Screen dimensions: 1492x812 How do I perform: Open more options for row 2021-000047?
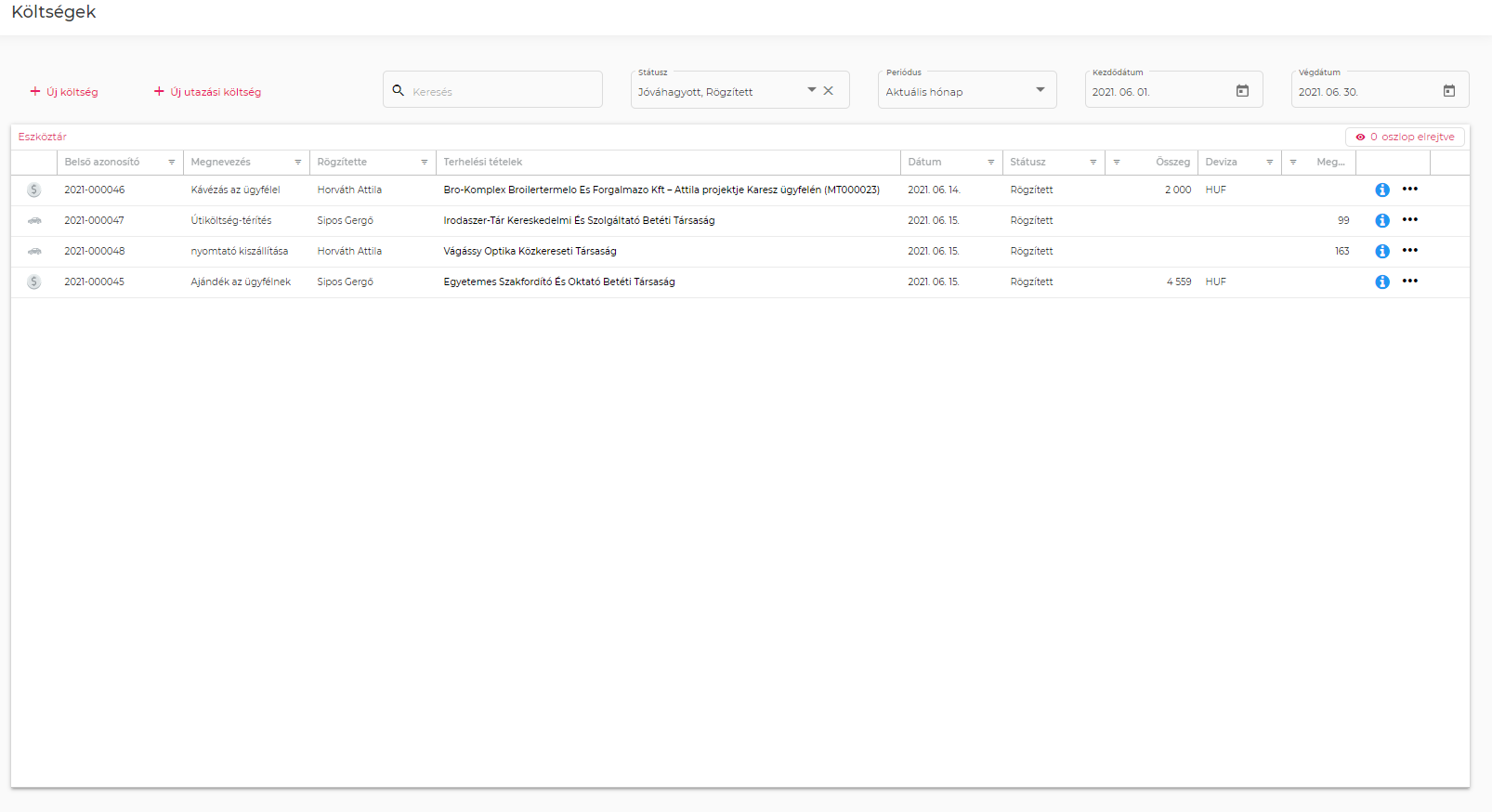click(x=1410, y=219)
